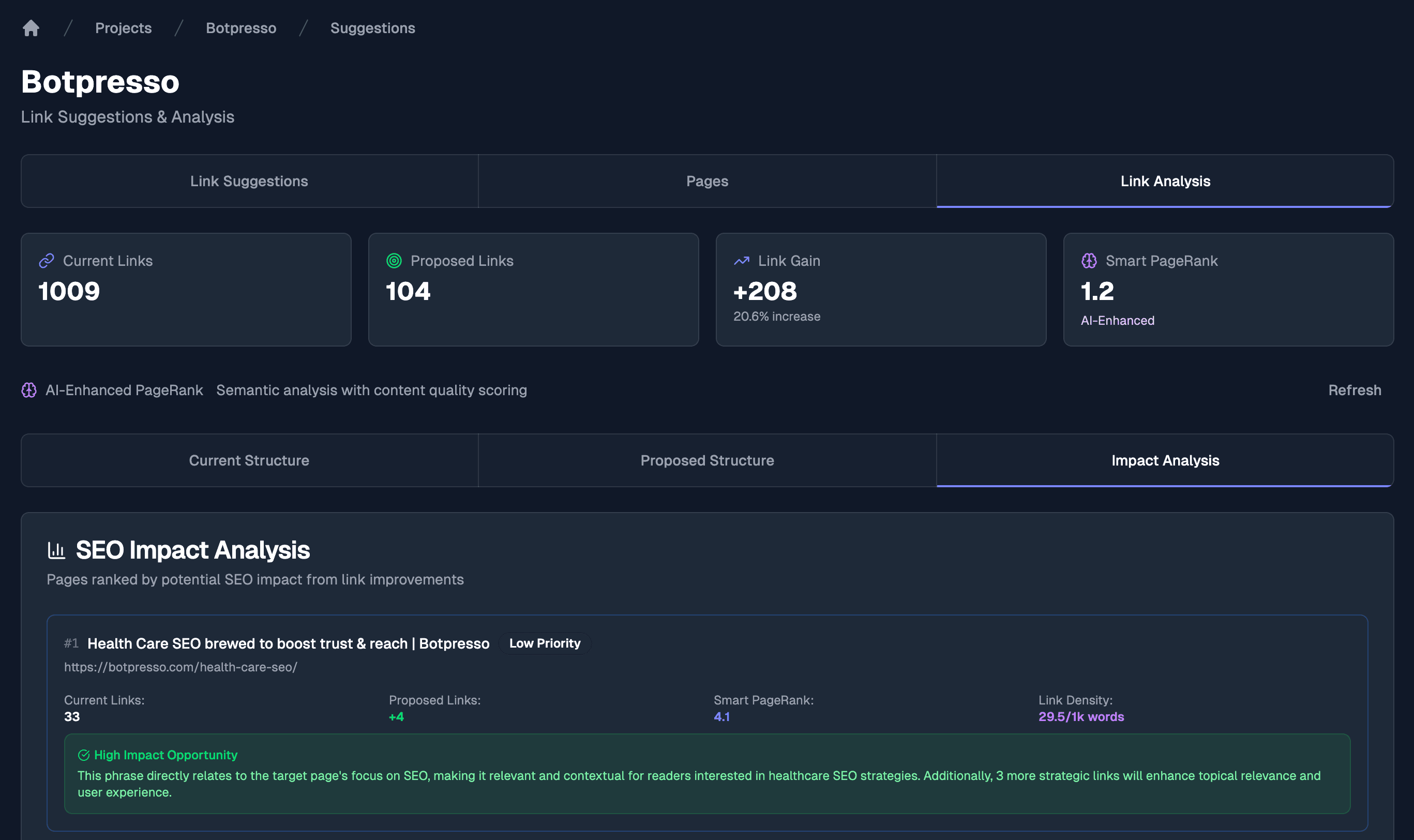Switch to the Current Structure tab

click(x=249, y=460)
